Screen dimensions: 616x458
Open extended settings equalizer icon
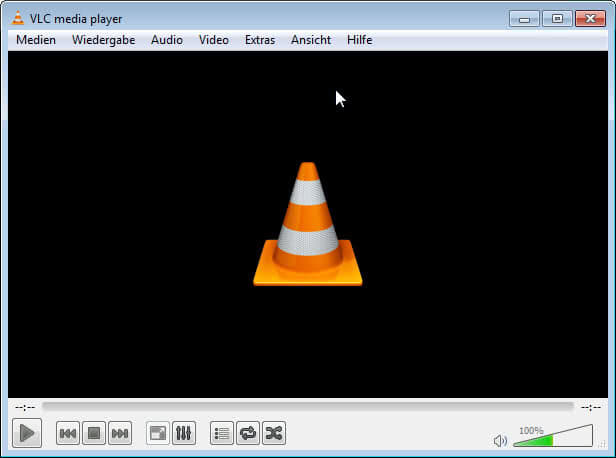coord(184,433)
